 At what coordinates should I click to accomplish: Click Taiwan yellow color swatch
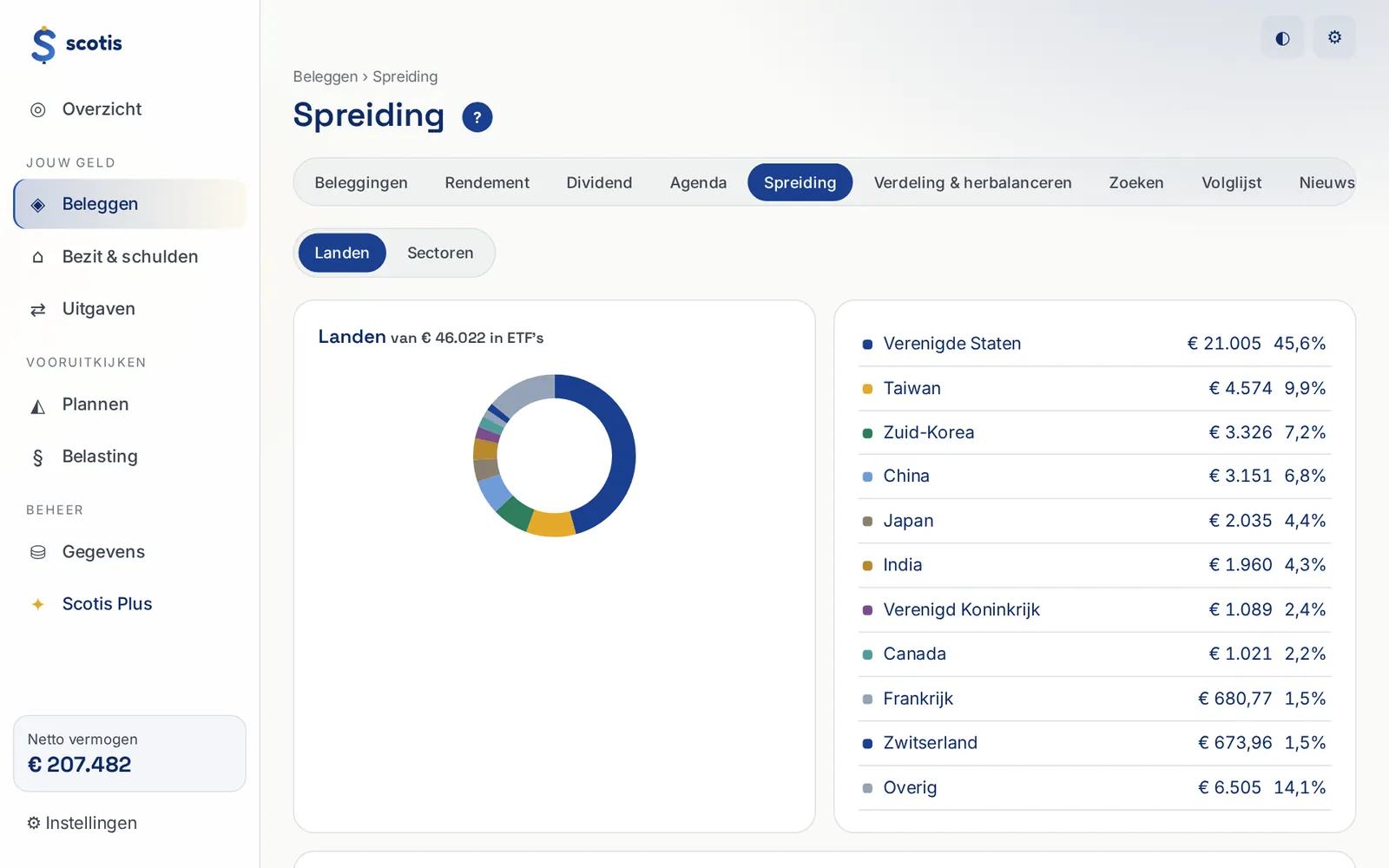(x=867, y=389)
